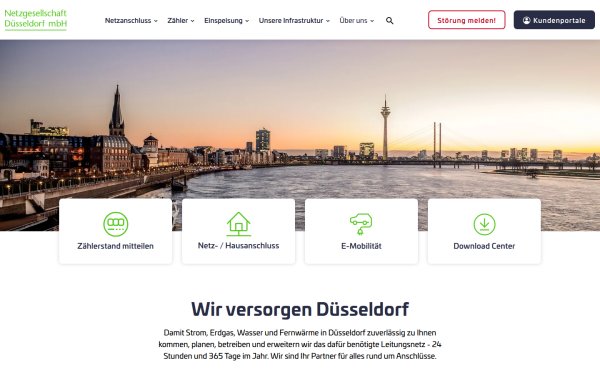This screenshot has height=375, width=600.
Task: Click the Wir versorgen Düsseldorf heading
Action: pyautogui.click(x=300, y=309)
